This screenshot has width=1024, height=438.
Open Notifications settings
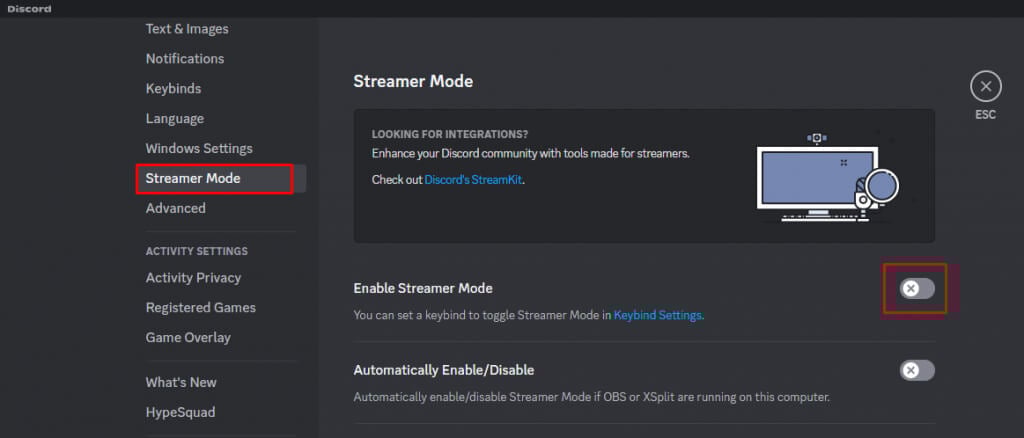(x=185, y=59)
